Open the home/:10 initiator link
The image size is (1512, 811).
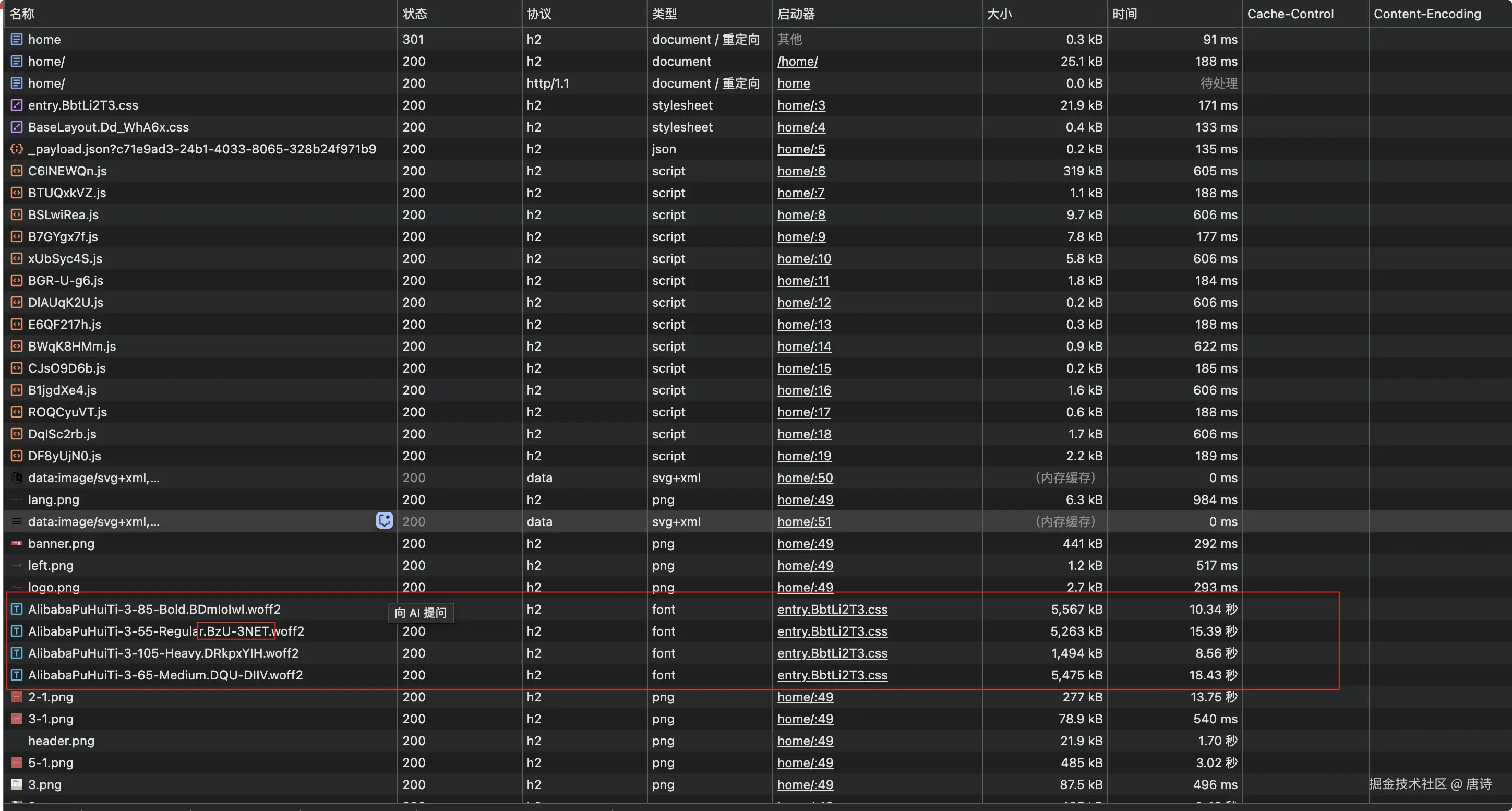[804, 258]
